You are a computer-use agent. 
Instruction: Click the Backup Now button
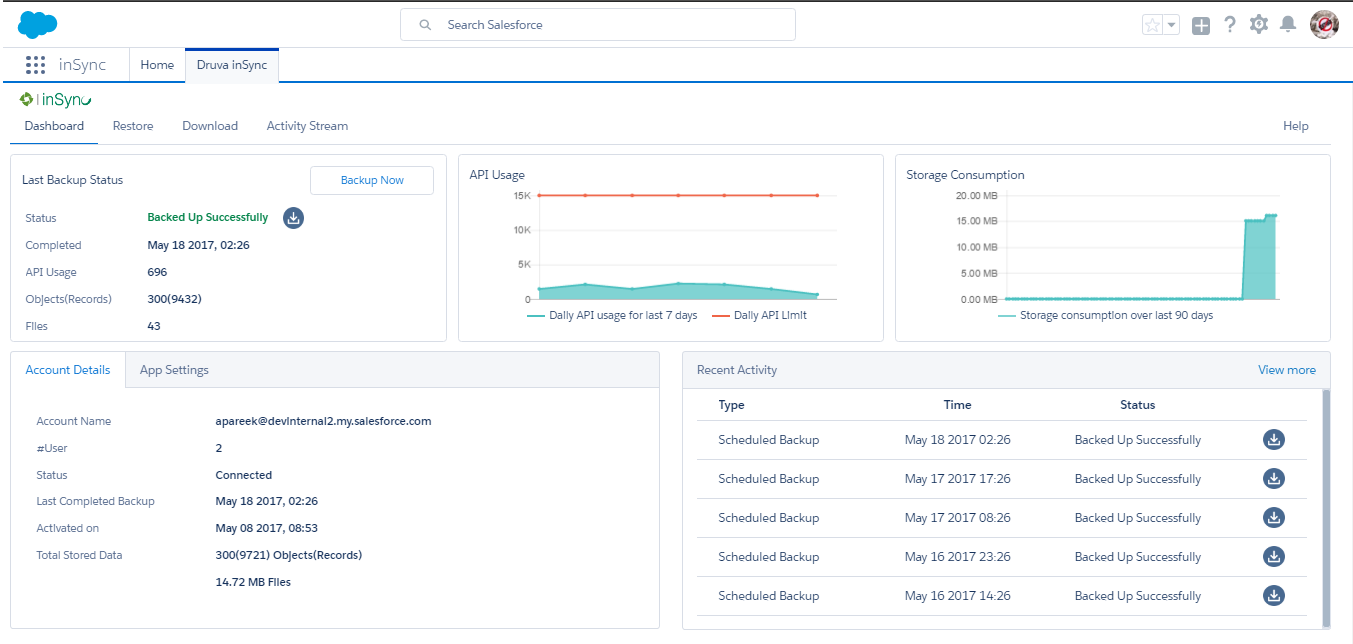coord(372,180)
